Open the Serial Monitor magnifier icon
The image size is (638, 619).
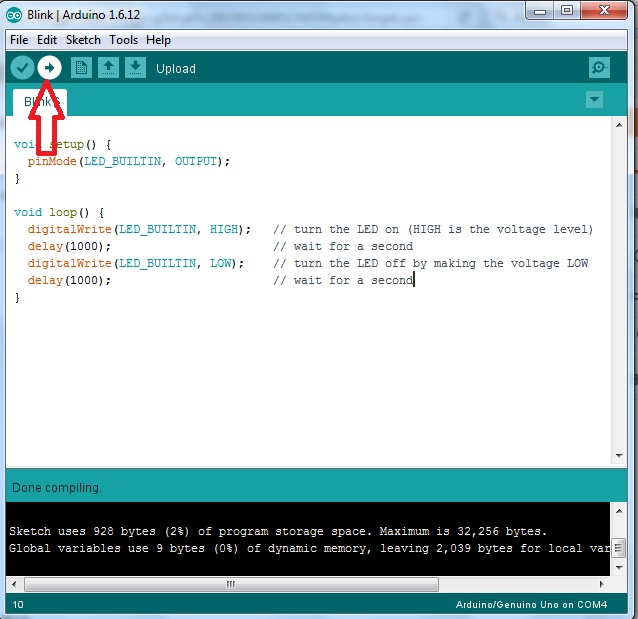point(599,68)
